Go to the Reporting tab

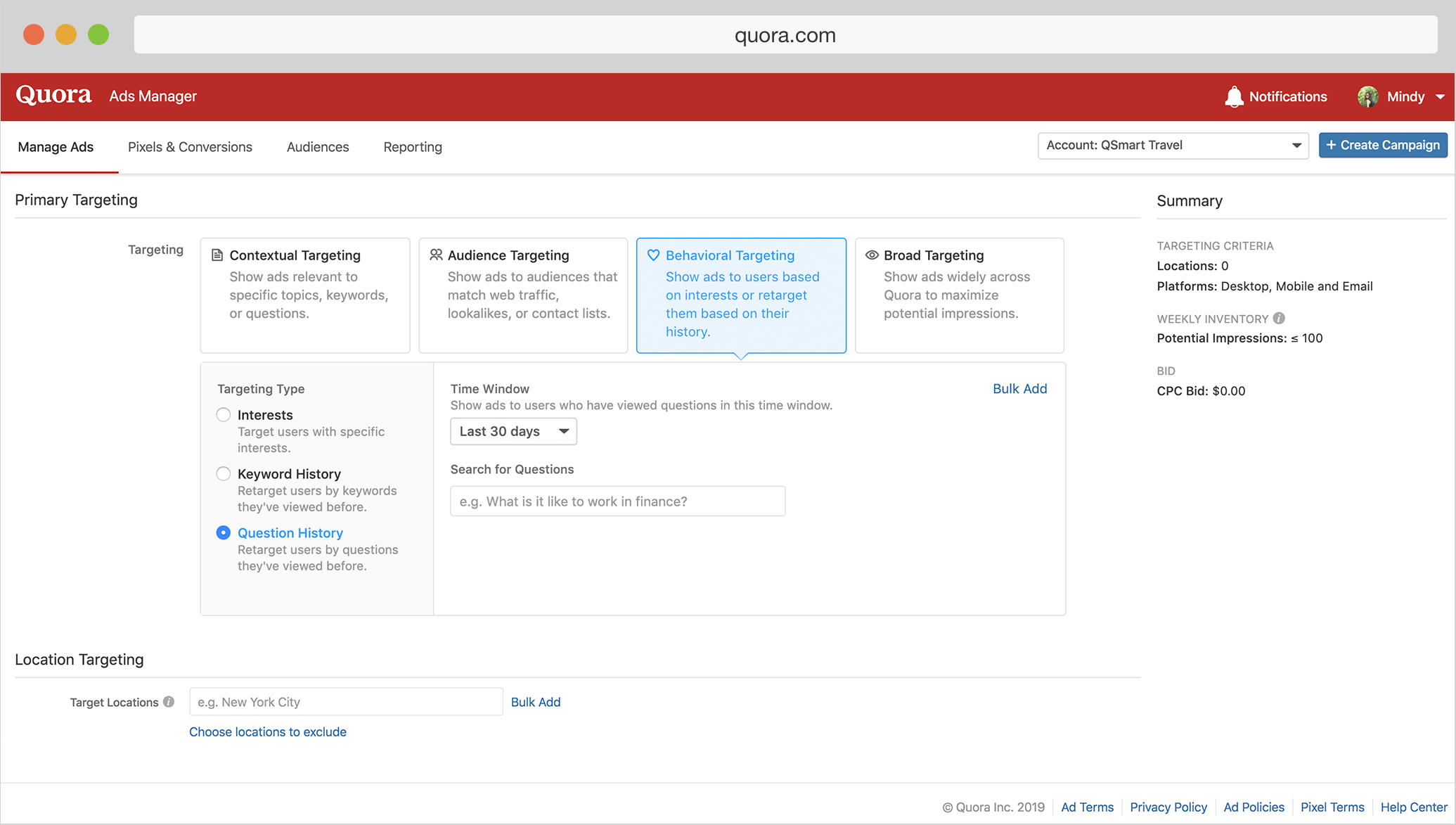click(413, 147)
